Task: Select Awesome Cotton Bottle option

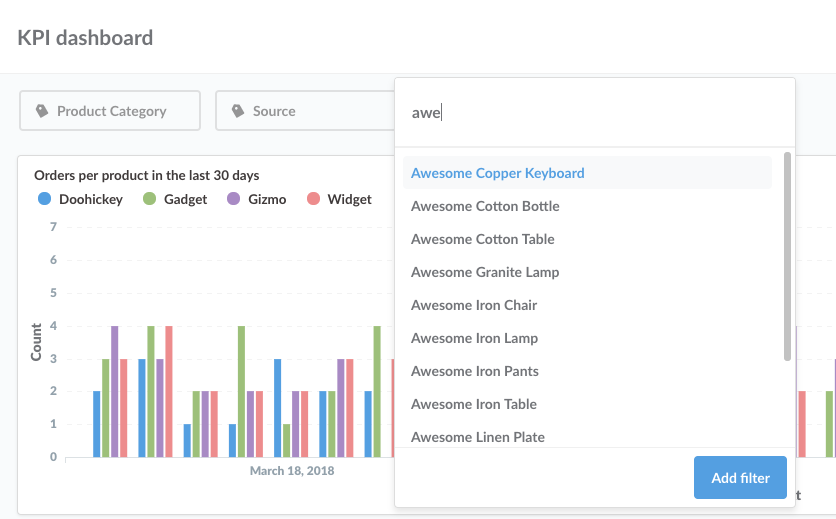Action: click(x=485, y=206)
